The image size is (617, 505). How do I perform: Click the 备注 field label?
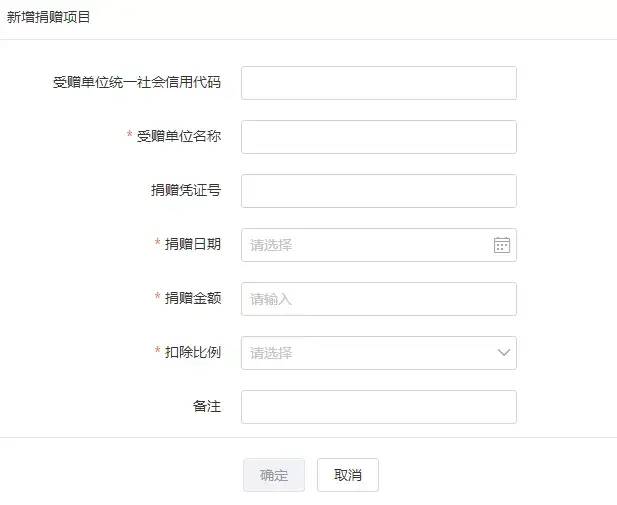tap(207, 406)
